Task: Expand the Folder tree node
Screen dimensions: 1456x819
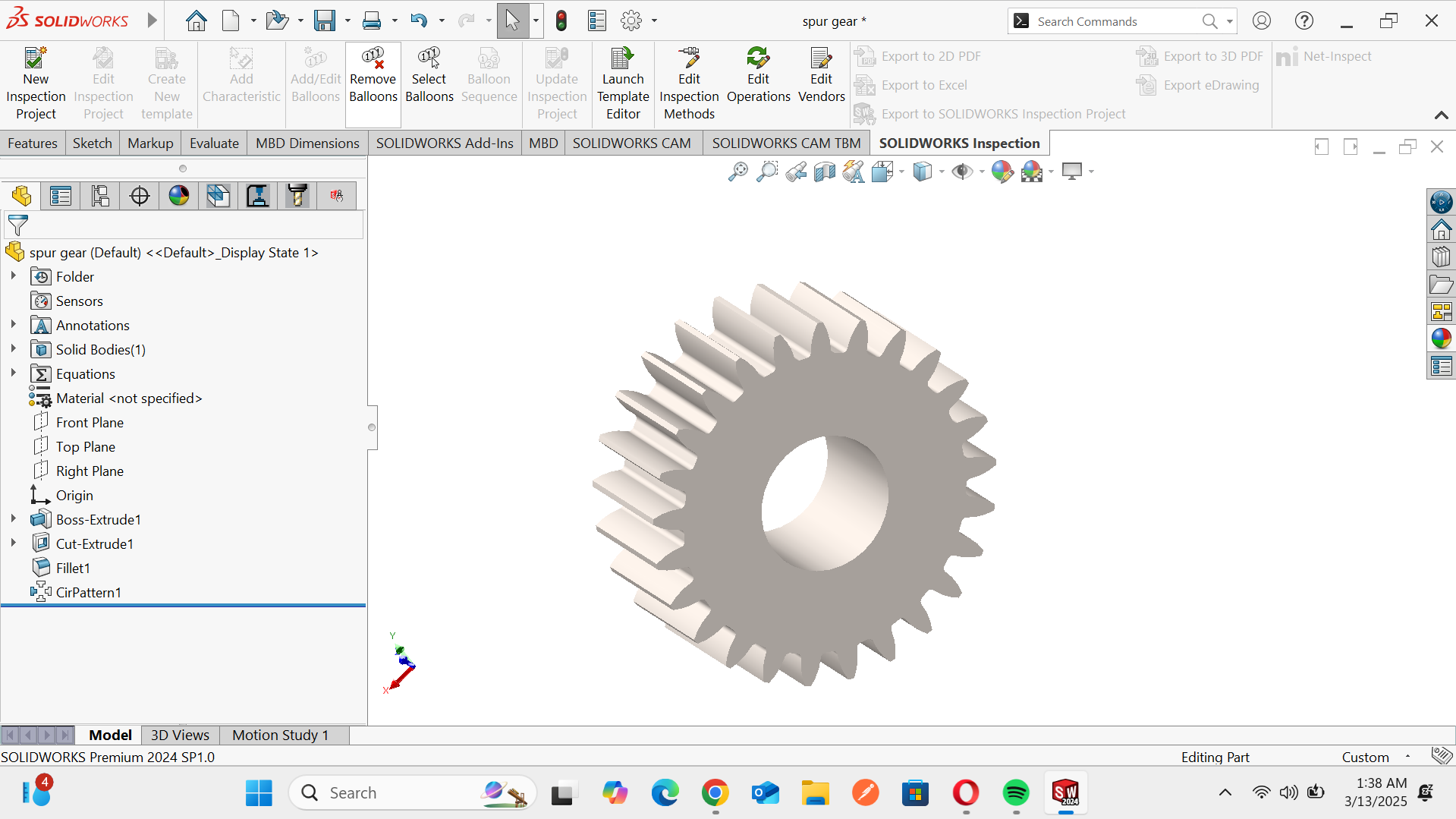Action: coord(13,276)
